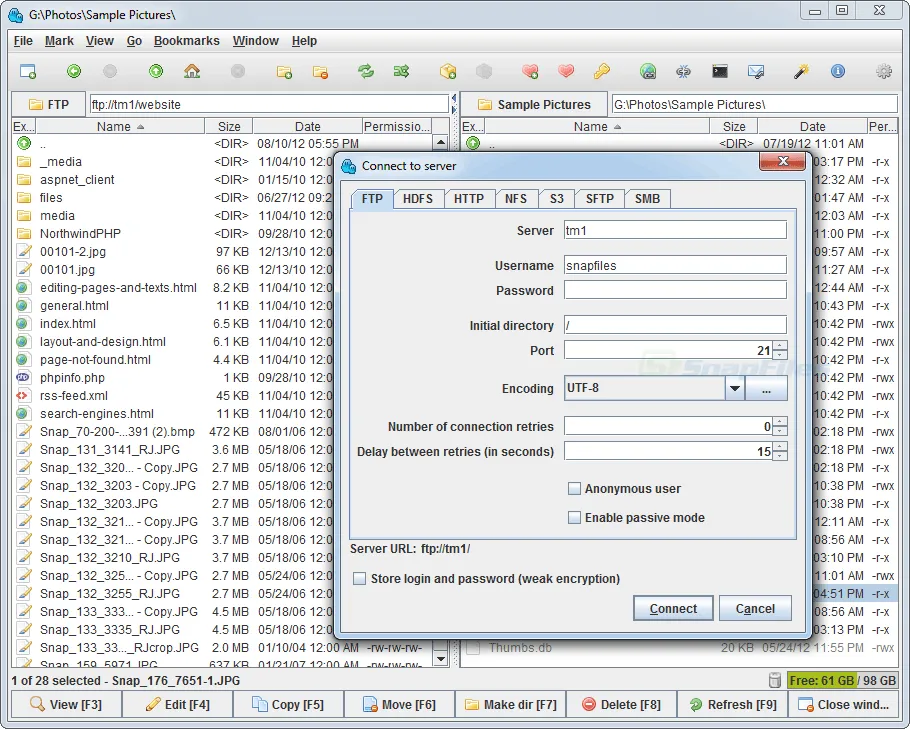This screenshot has width=910, height=729.
Task: Open FTP drive selector button in left panel
Action: coord(49,104)
